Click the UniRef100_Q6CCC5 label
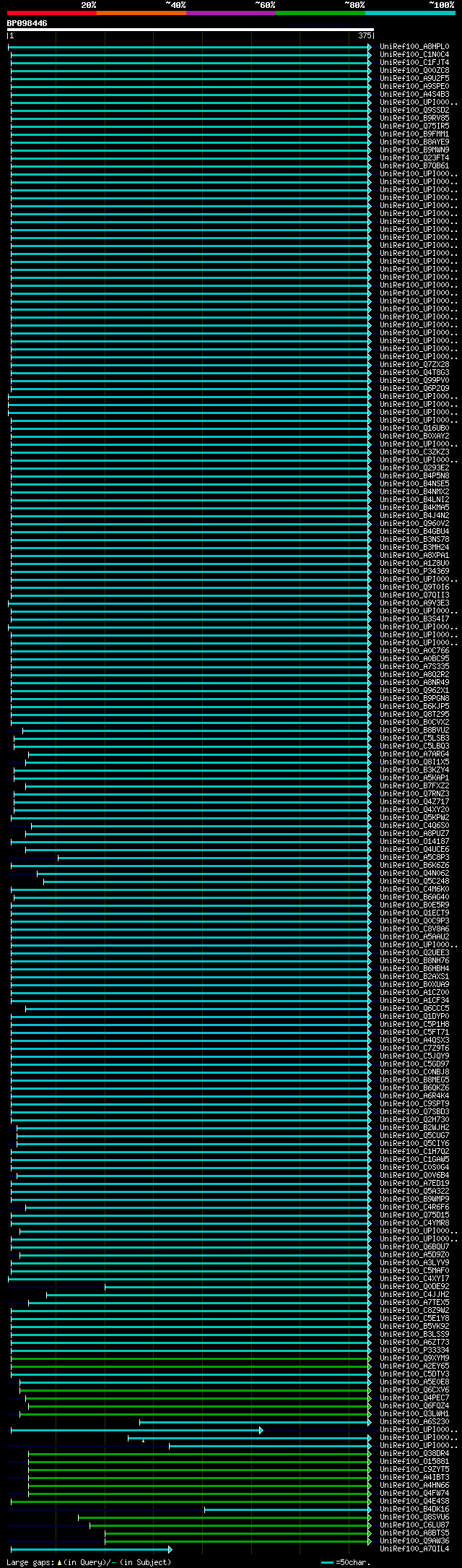This screenshot has width=462, height=1568. (414, 1009)
